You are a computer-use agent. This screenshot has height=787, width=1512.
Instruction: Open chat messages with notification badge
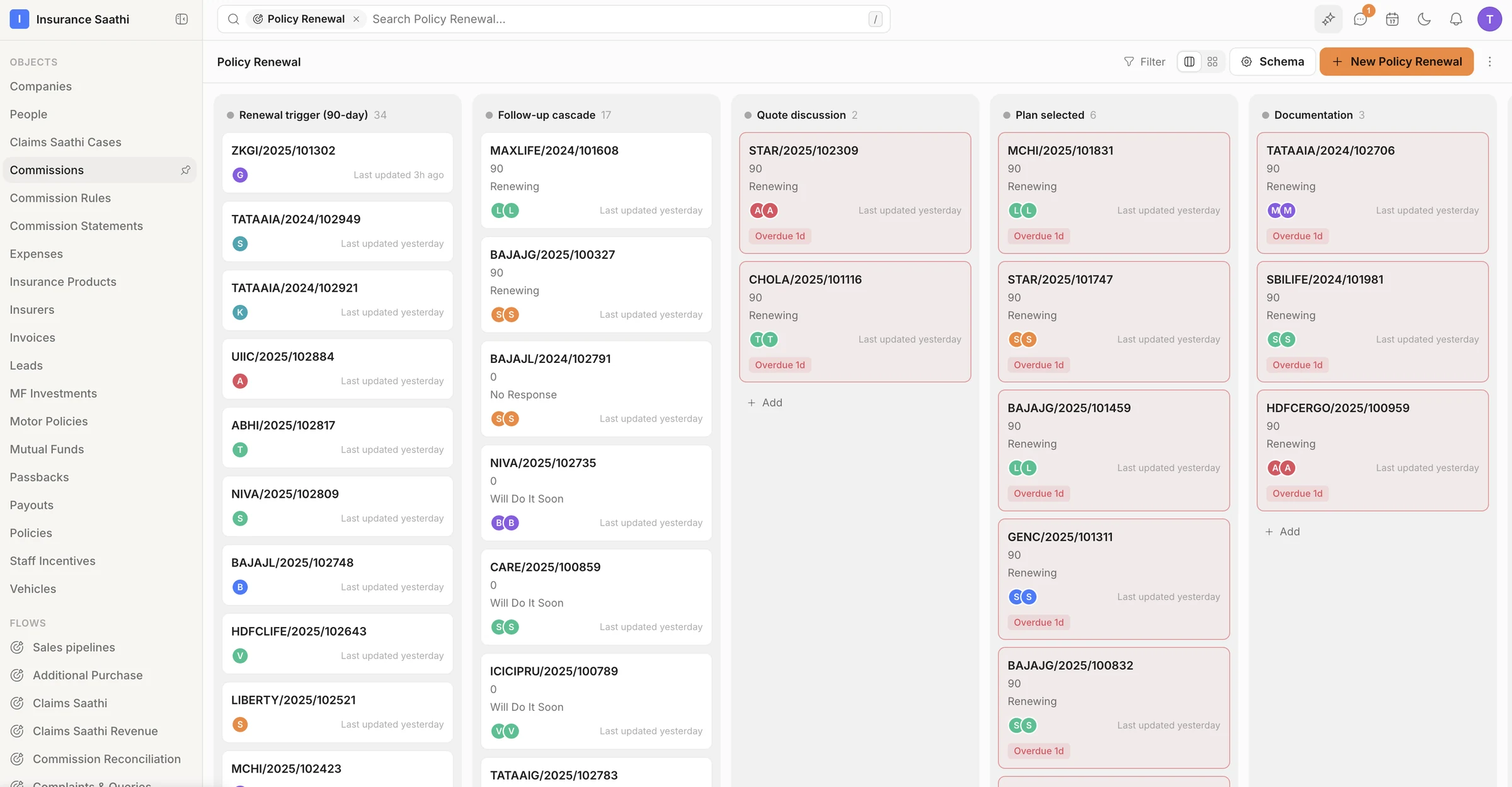1360,19
